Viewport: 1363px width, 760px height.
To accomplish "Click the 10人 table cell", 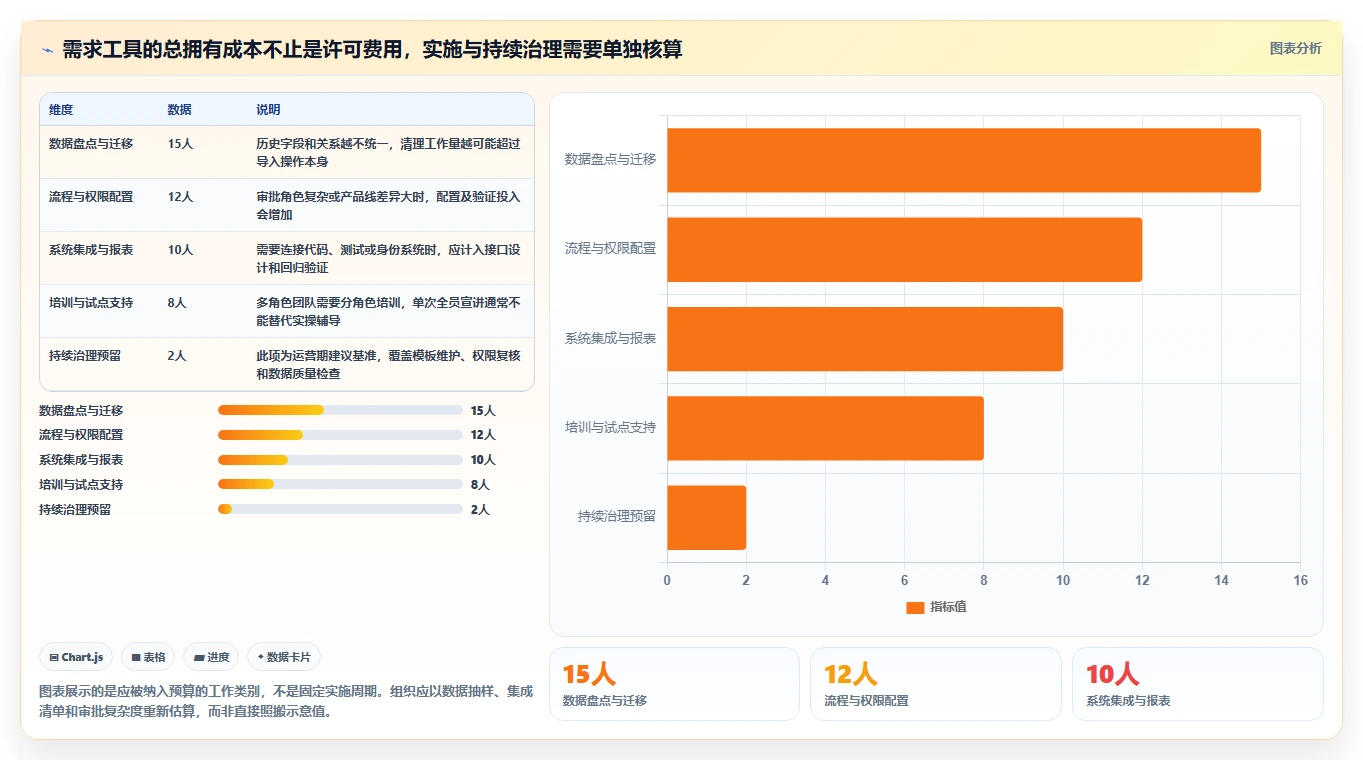I will click(180, 250).
